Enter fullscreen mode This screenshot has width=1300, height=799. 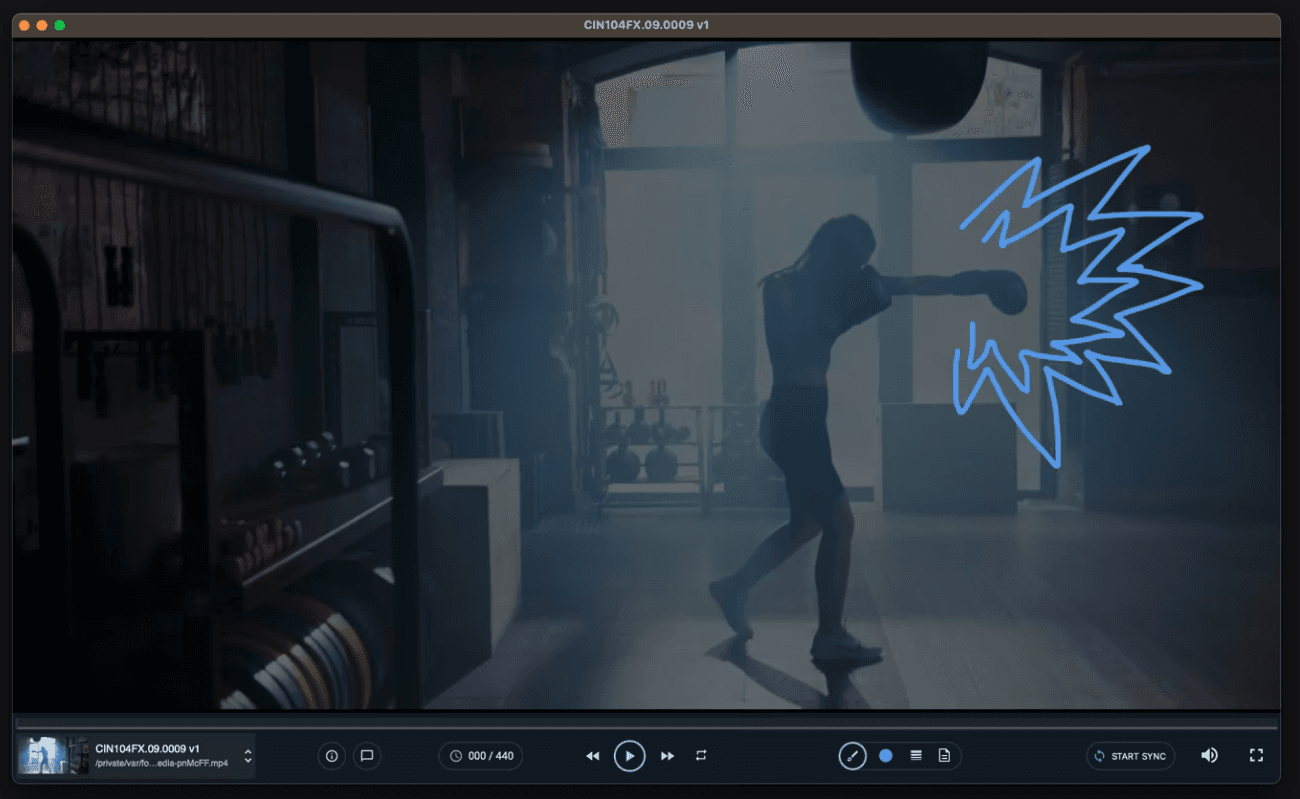click(x=1256, y=756)
